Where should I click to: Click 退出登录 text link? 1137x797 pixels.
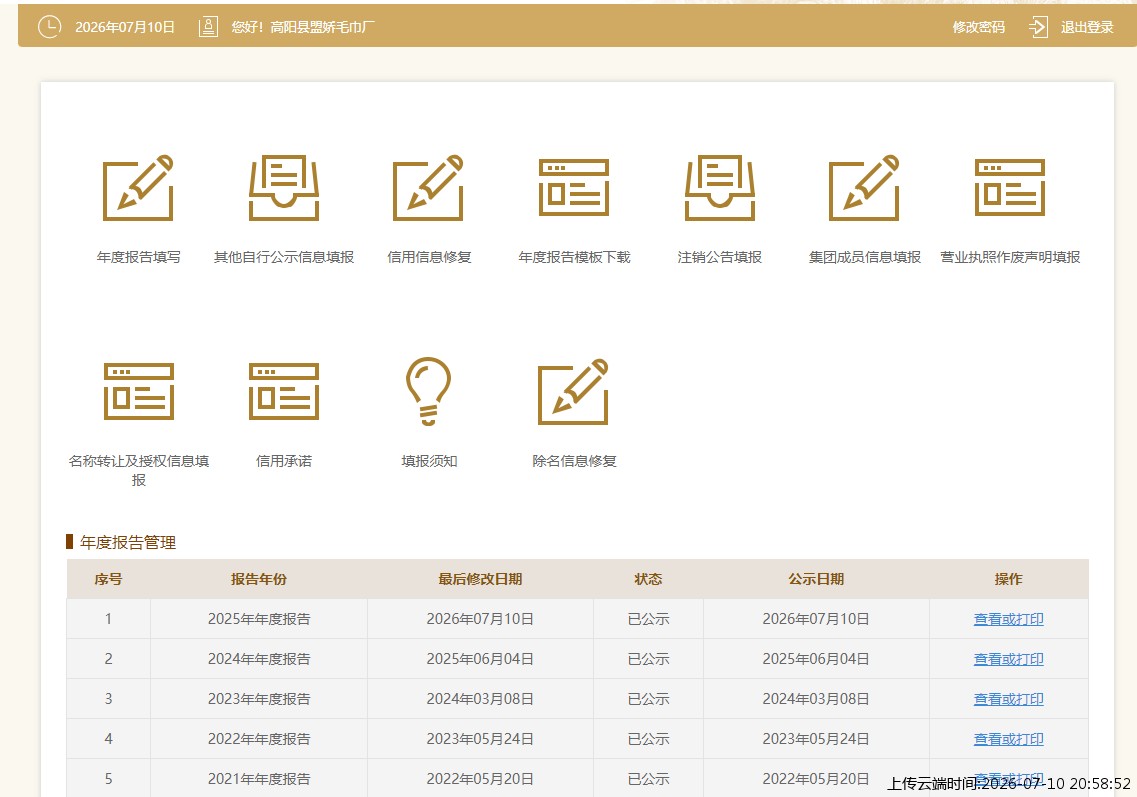click(1087, 28)
